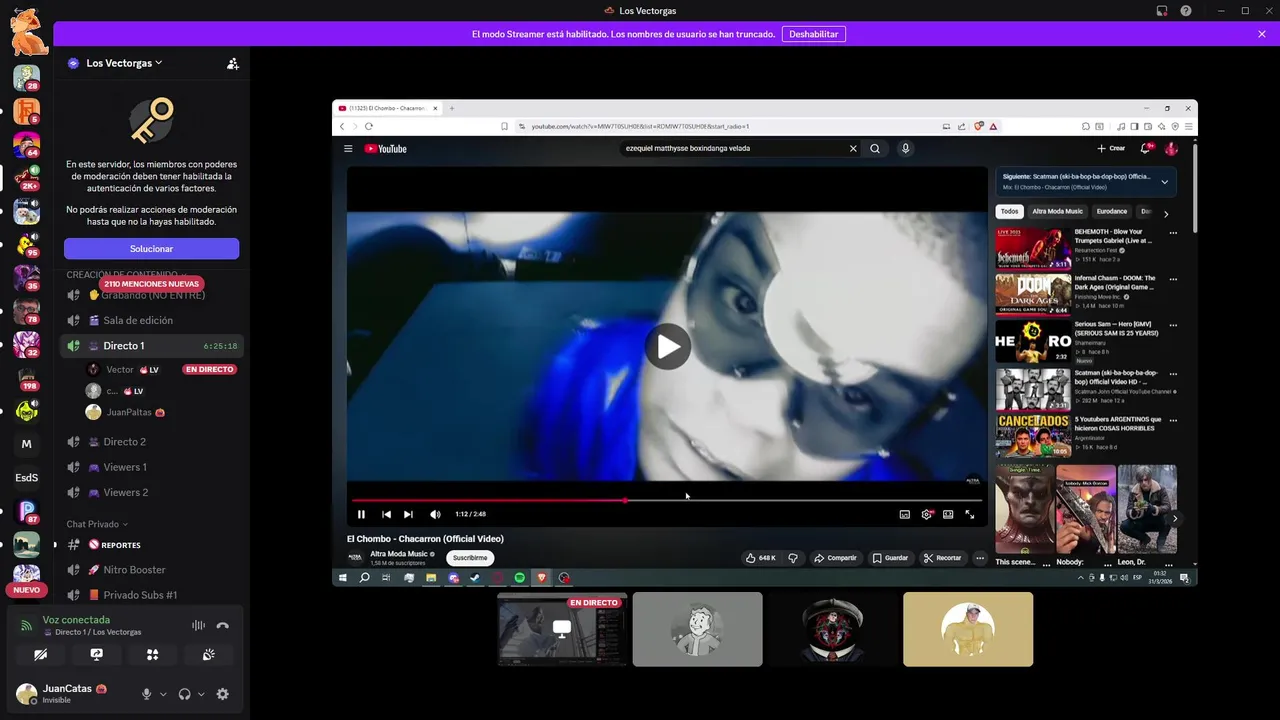This screenshot has height=720, width=1280.
Task: Open Discord user settings gear
Action: tap(222, 694)
